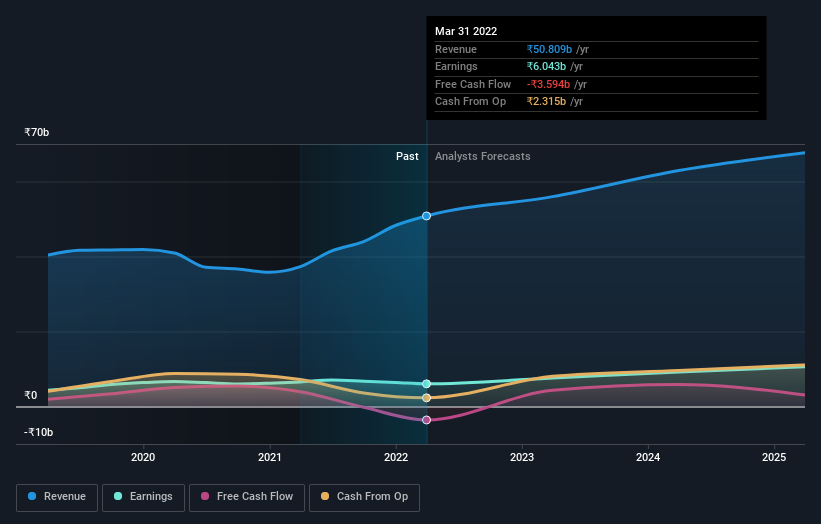821x524 pixels.
Task: Click the ₹70b y-axis label
Action: 37,132
